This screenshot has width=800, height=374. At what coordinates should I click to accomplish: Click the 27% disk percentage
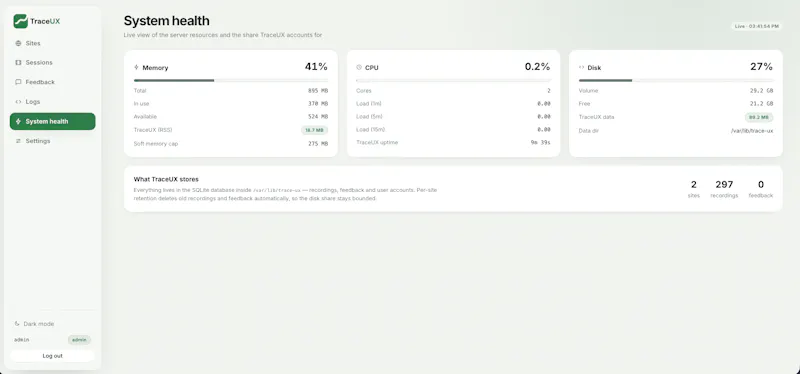click(x=761, y=66)
